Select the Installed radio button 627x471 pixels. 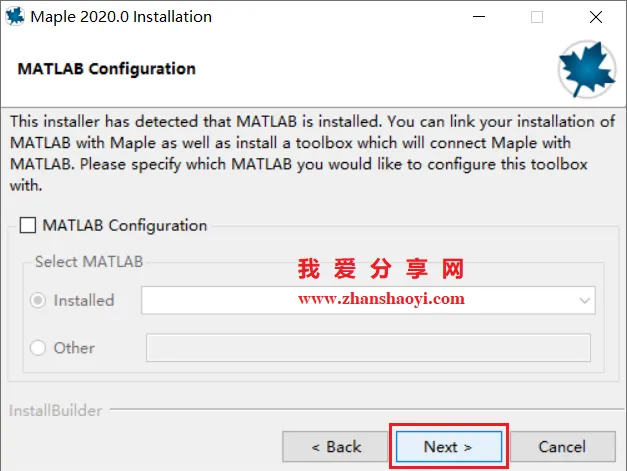[x=38, y=300]
